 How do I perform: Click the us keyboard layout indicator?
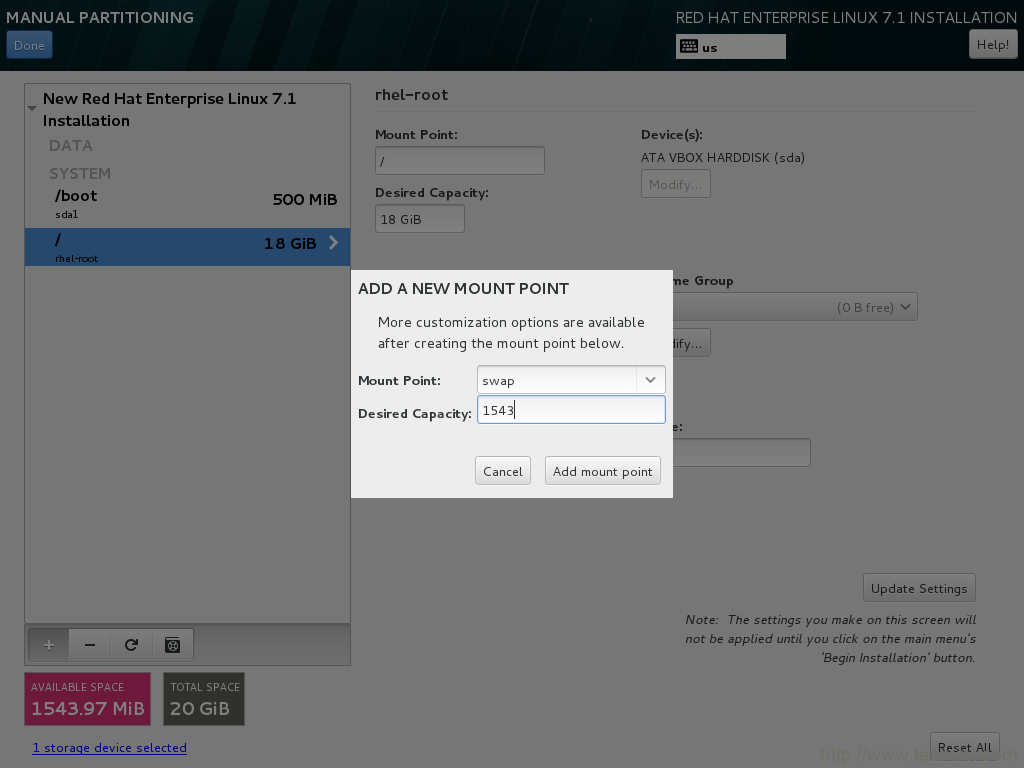click(x=731, y=46)
